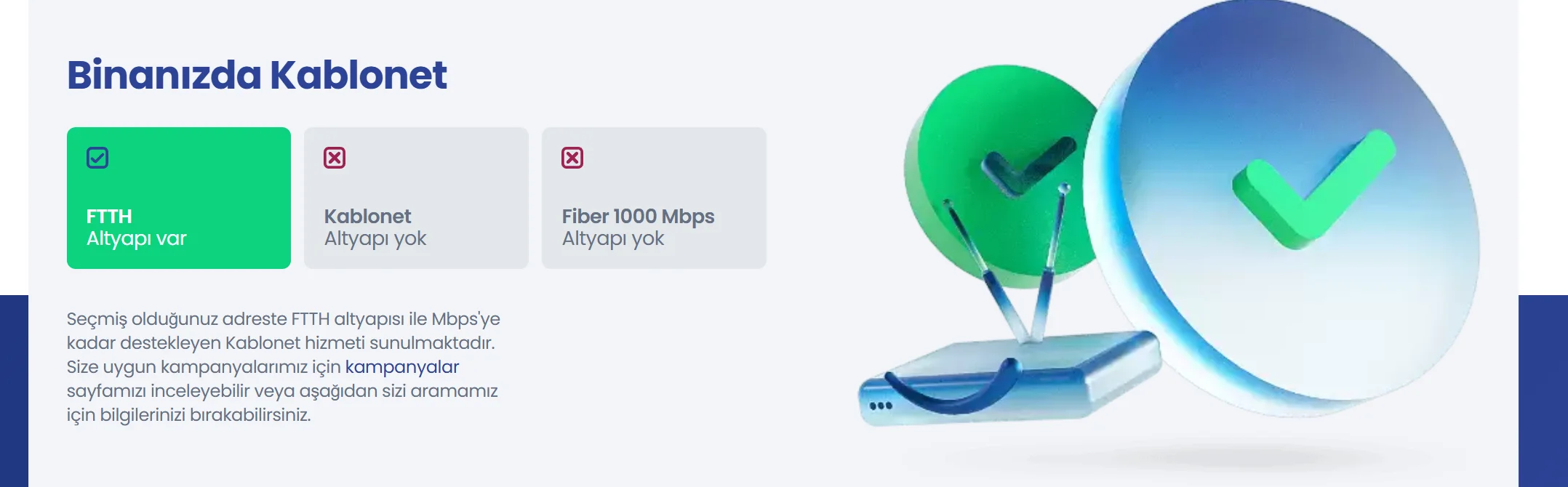Click the dark blue band on the left edge
Image resolution: width=1568 pixels, height=487 pixels.
(14, 391)
